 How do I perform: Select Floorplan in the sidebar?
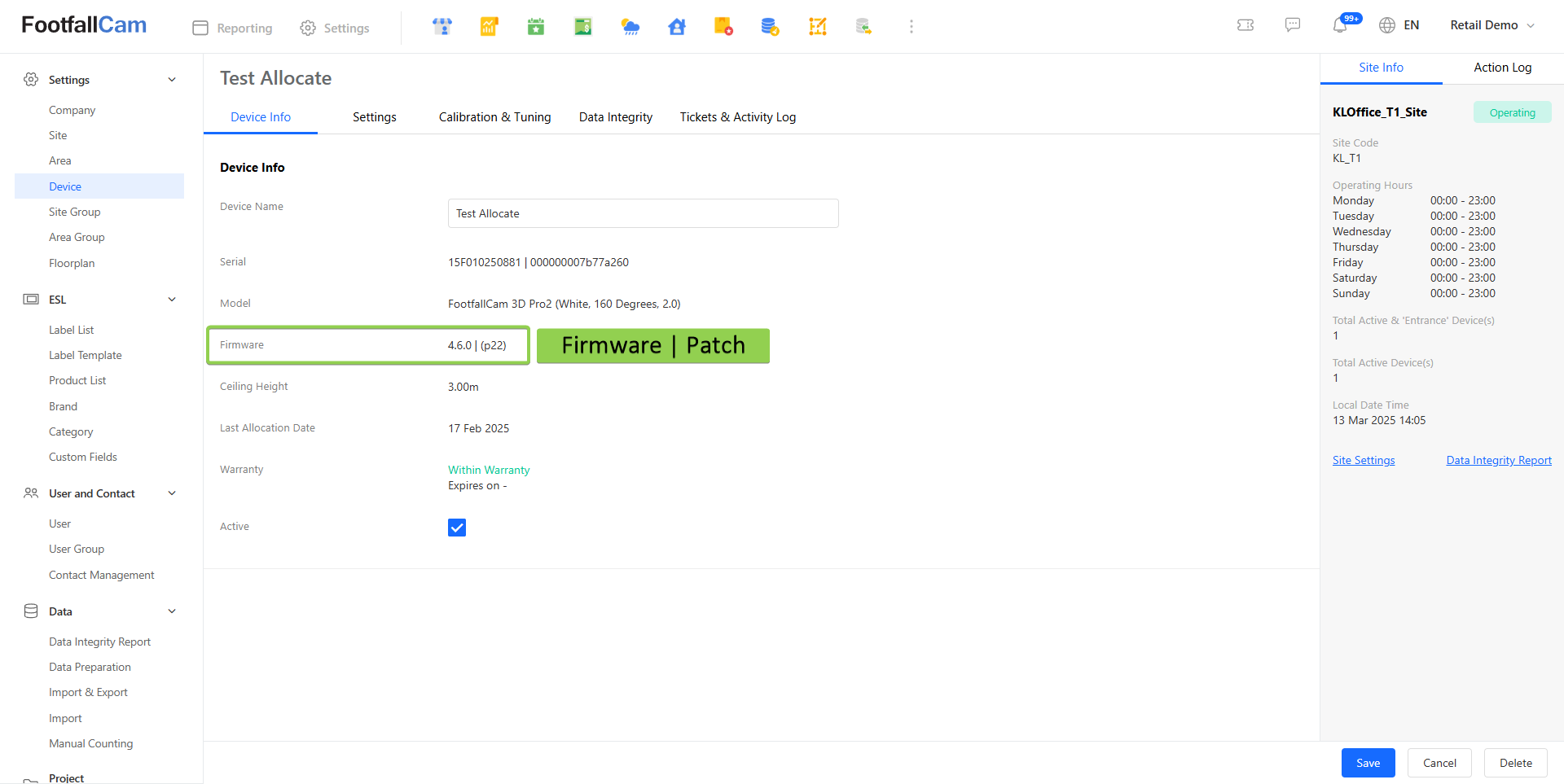72,263
